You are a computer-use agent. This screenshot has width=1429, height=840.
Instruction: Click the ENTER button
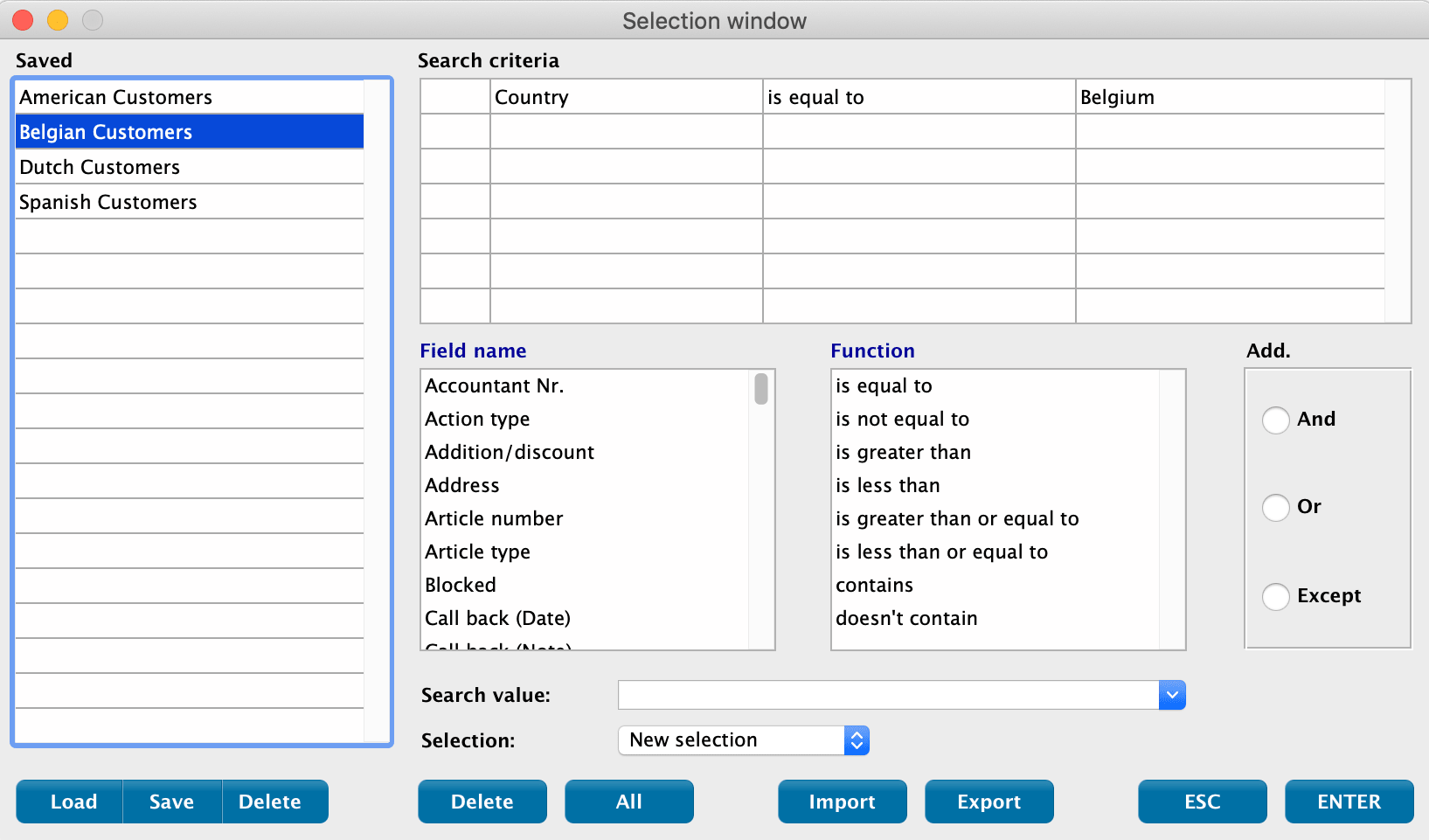(x=1349, y=802)
